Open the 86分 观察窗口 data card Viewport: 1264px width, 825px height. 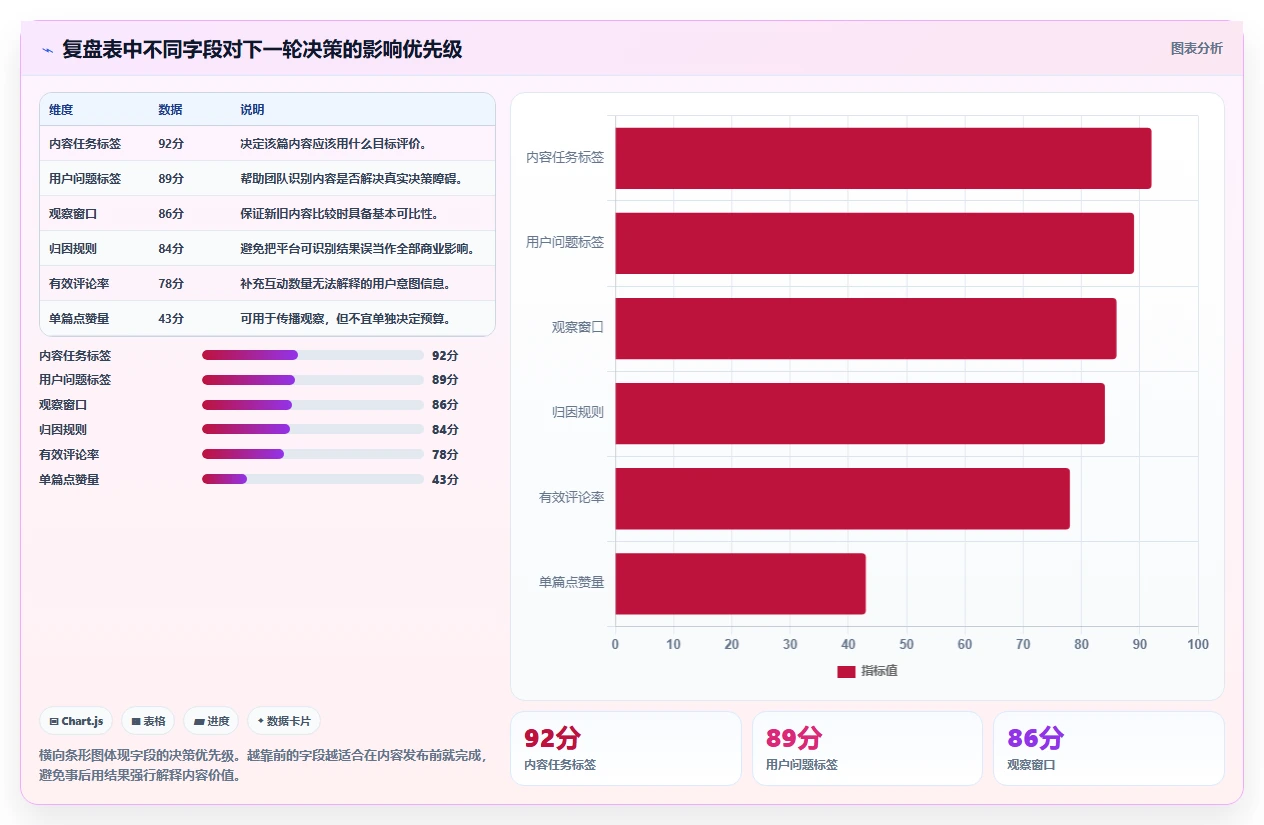point(1108,748)
